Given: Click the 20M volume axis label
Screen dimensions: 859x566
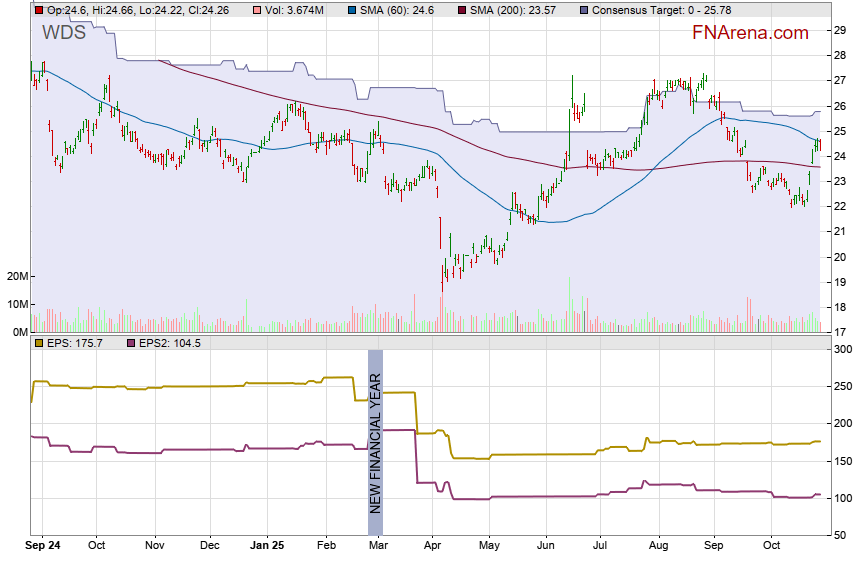Looking at the screenshot, I should (x=16, y=277).
